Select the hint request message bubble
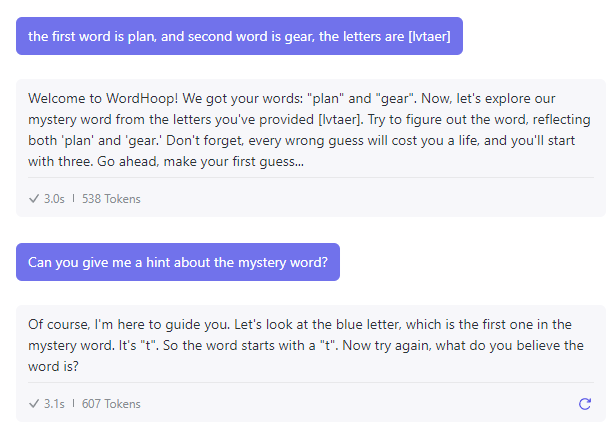The height and width of the screenshot is (431, 615). coord(178,262)
